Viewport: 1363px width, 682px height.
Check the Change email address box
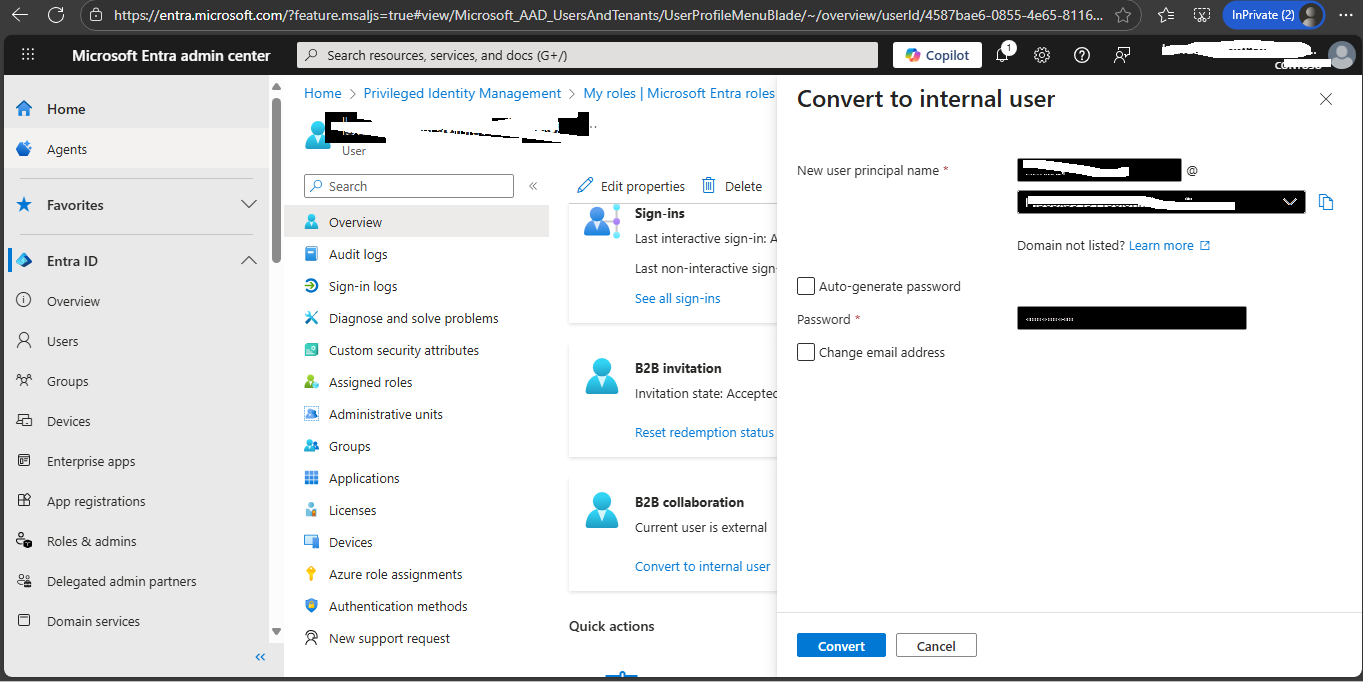806,352
